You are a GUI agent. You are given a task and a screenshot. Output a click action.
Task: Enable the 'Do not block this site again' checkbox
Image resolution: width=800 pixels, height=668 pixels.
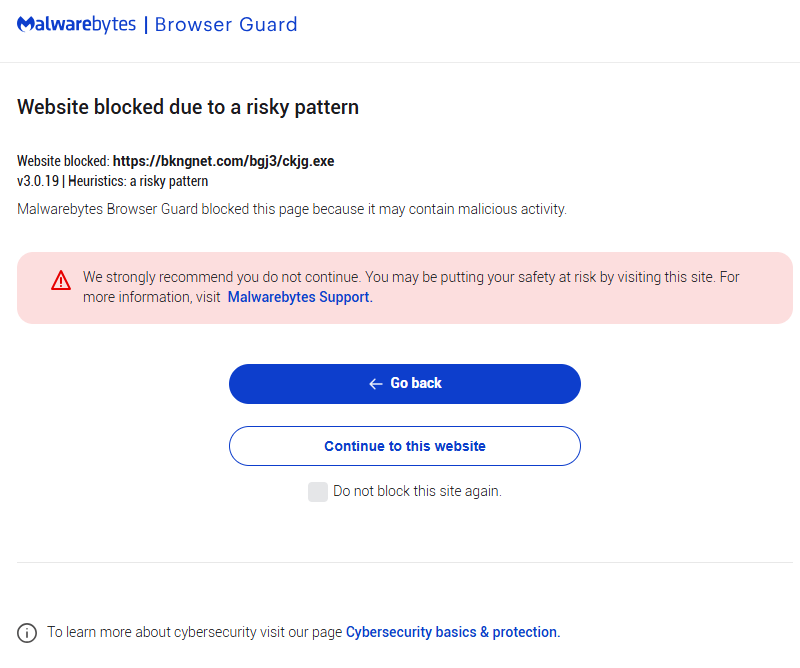point(318,492)
